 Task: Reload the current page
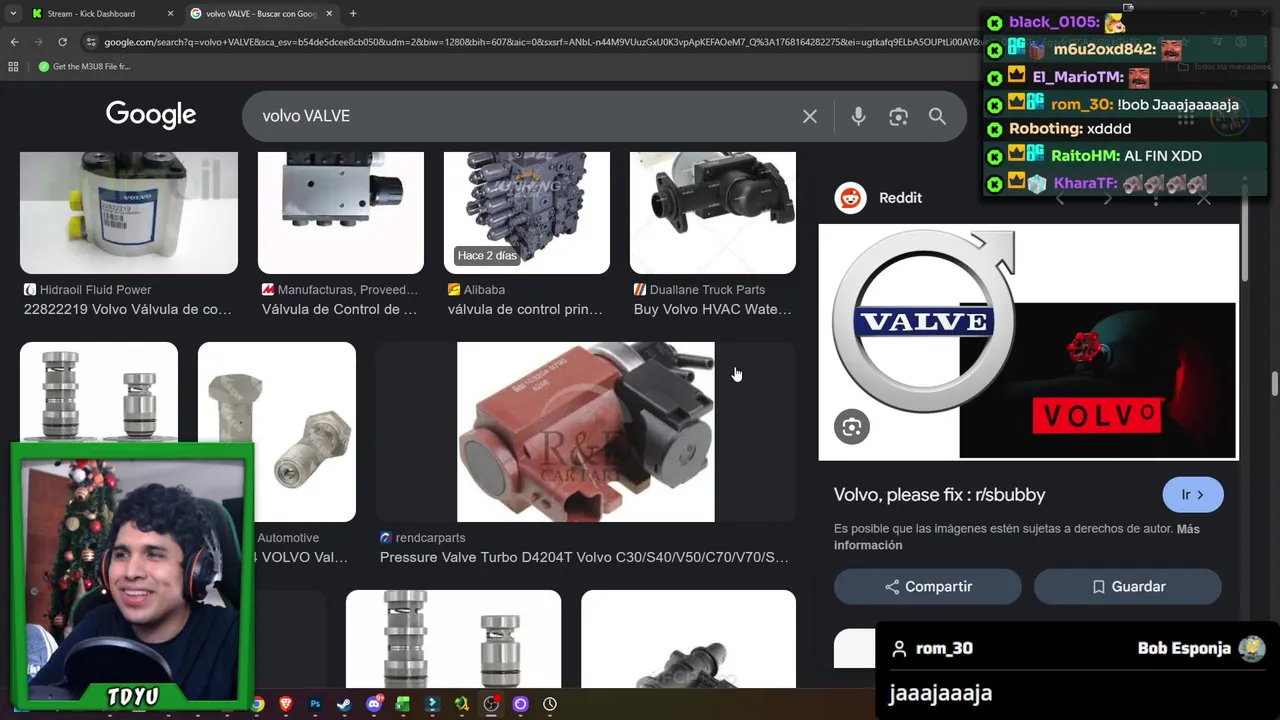pos(62,42)
